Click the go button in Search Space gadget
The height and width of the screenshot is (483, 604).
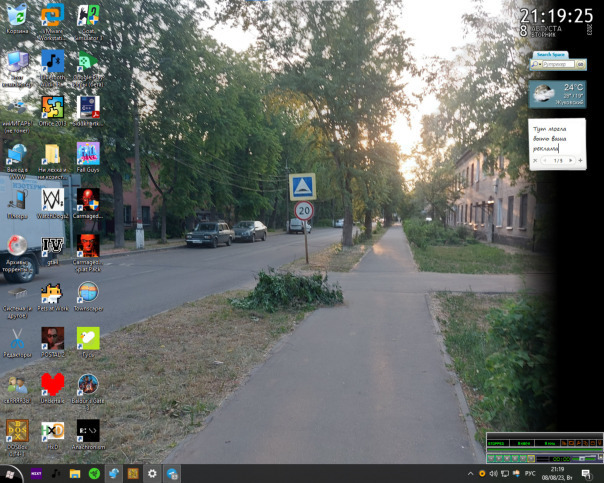click(581, 64)
